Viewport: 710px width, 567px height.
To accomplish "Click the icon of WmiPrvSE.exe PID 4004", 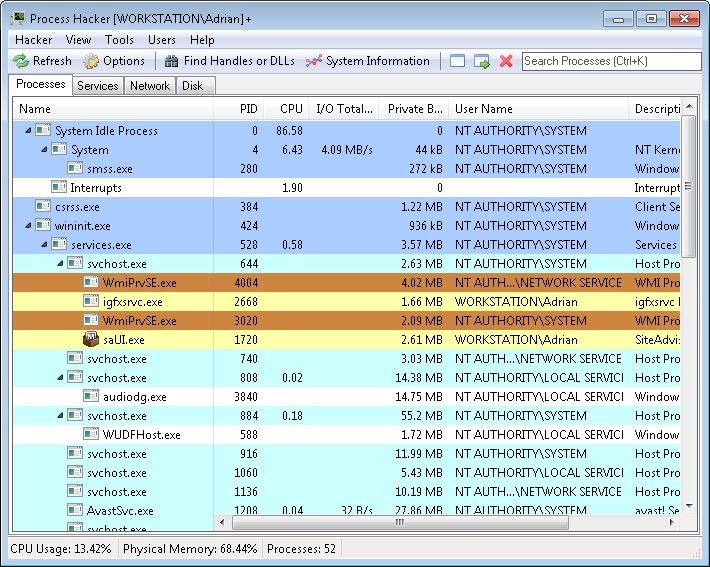I will click(x=91, y=282).
